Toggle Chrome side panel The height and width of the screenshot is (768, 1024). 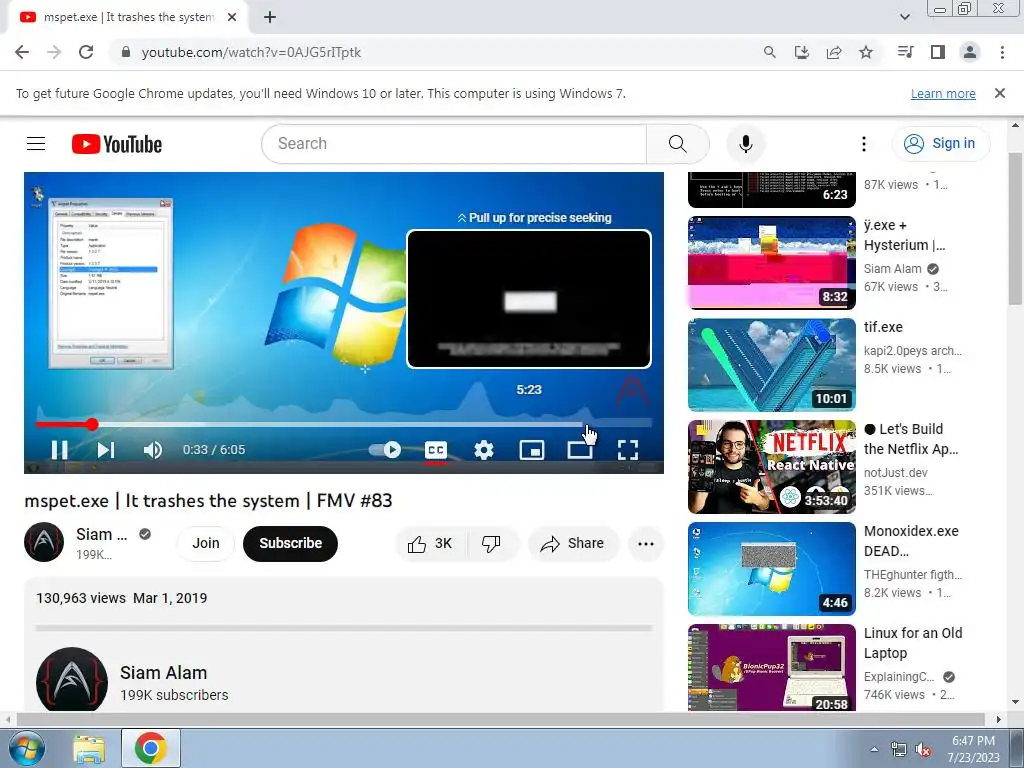click(x=938, y=52)
